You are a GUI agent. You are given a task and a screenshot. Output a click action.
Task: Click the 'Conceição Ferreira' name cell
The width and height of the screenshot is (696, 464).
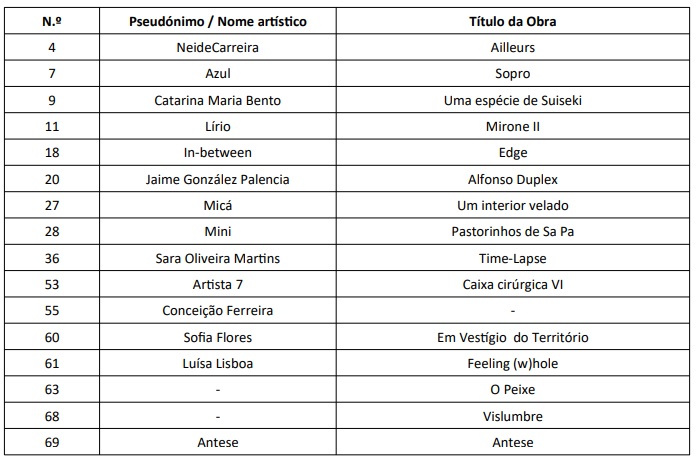(217, 310)
